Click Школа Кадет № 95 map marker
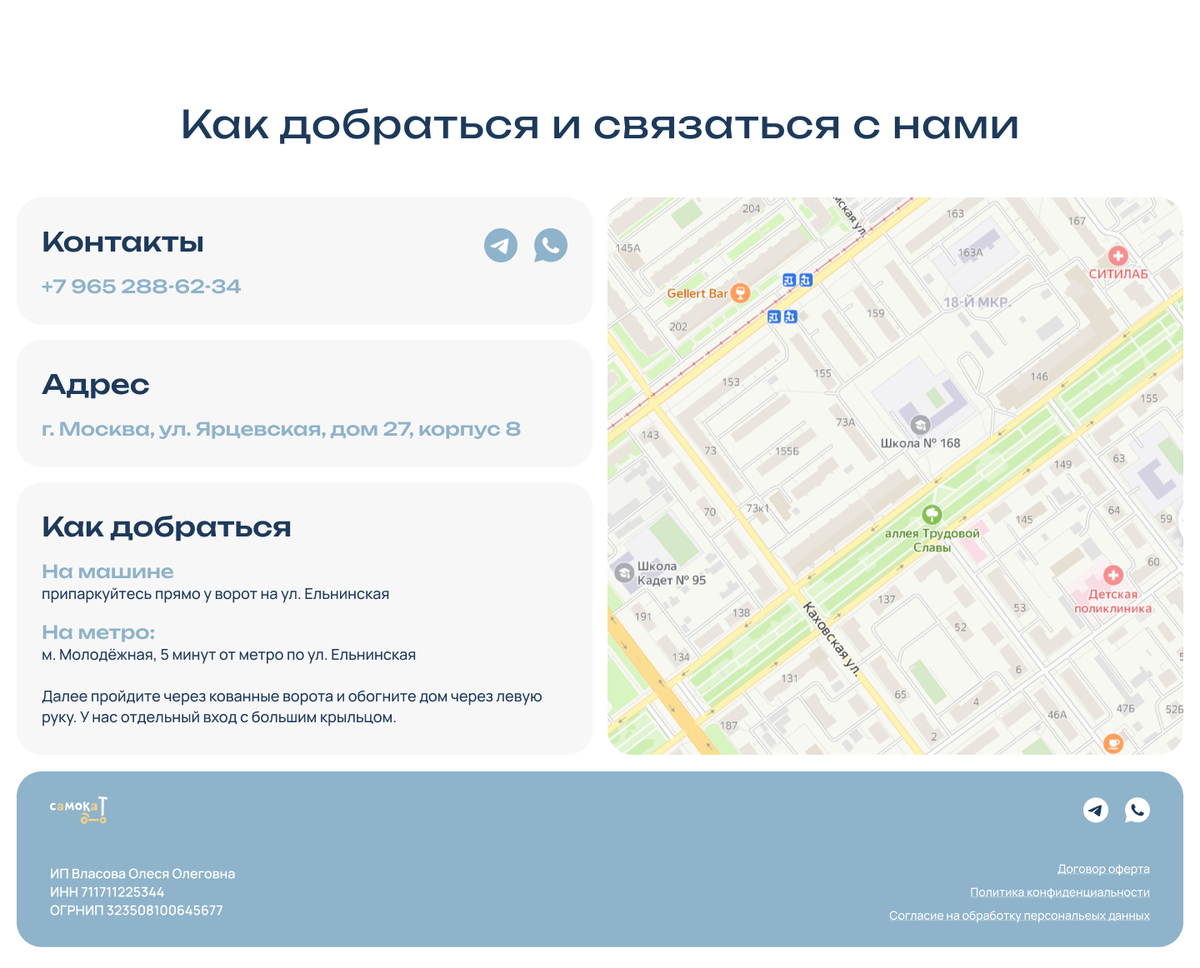The height and width of the screenshot is (968, 1200). click(x=623, y=572)
